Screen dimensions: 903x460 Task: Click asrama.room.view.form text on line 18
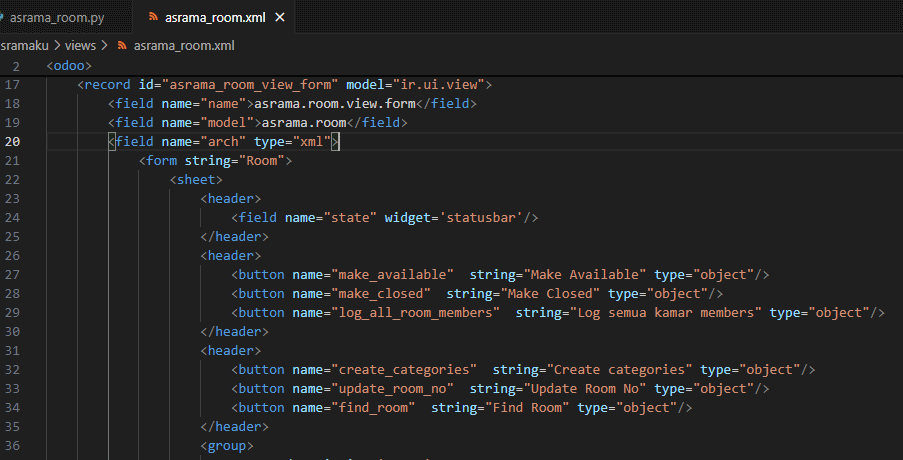pos(335,104)
